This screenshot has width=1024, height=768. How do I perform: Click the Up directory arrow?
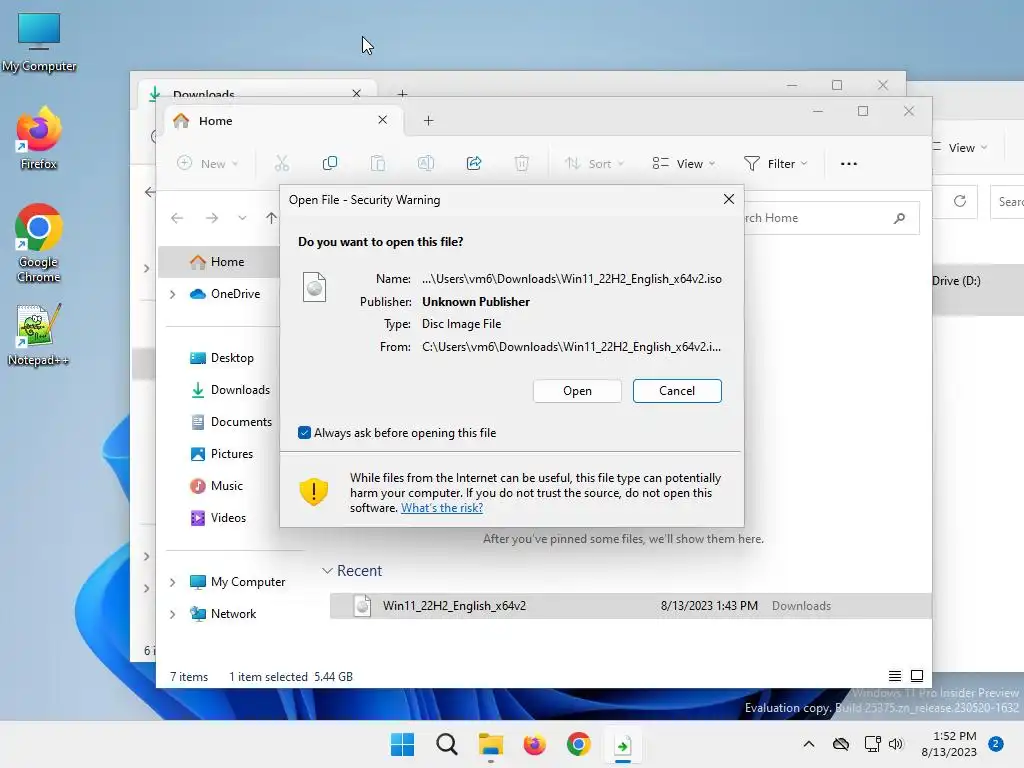(x=272, y=218)
